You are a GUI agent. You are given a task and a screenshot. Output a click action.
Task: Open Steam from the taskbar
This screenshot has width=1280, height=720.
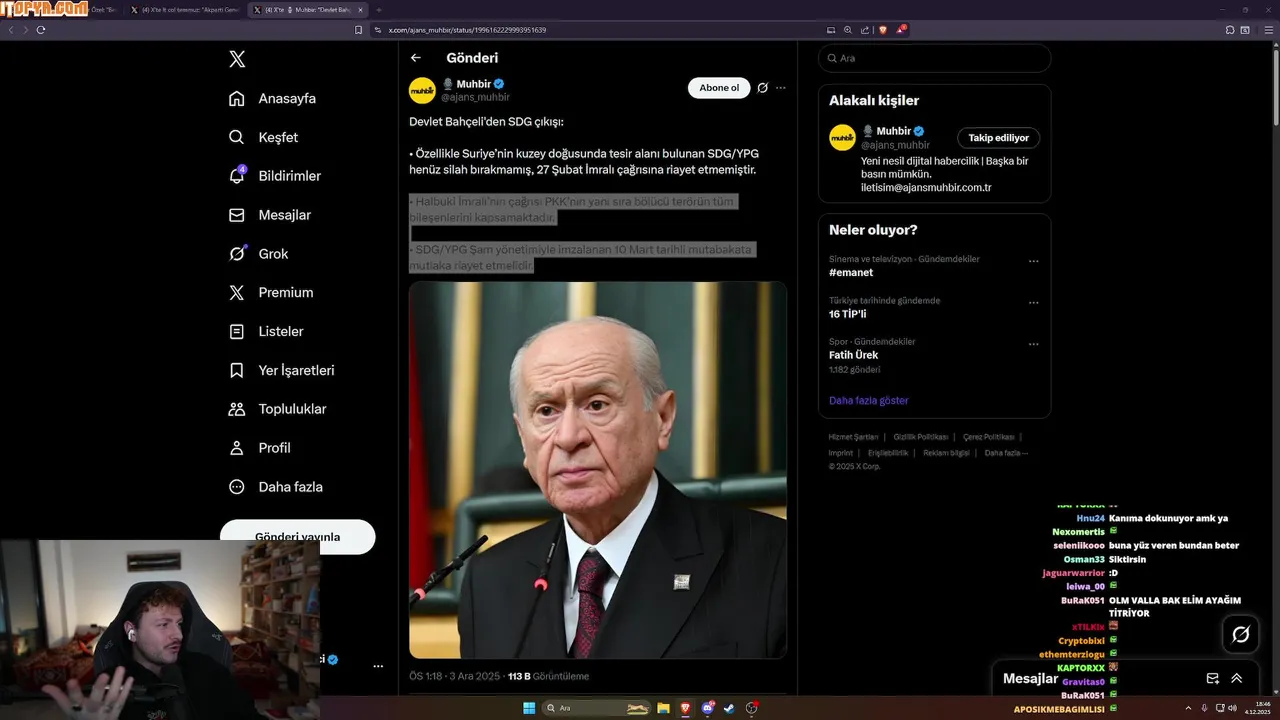[730, 708]
